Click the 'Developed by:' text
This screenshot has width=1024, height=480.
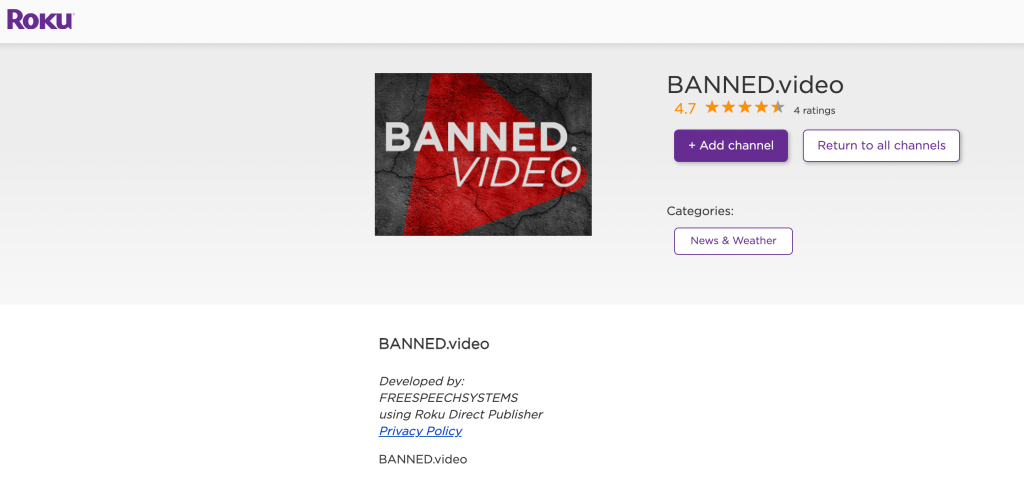421,381
